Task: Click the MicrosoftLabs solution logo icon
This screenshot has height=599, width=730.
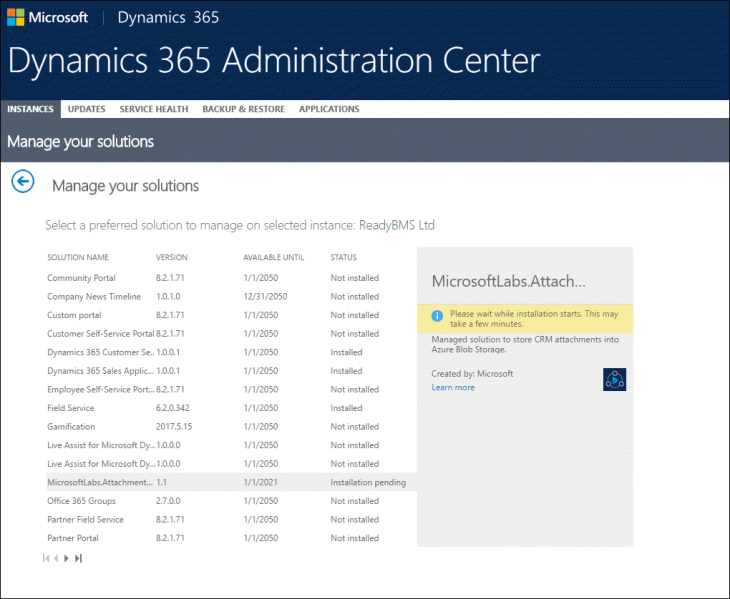Action: 614,380
